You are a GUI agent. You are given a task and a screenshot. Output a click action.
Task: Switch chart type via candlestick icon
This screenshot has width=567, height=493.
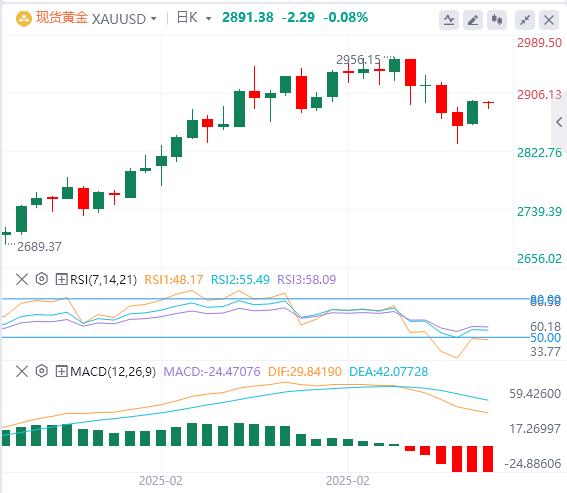pos(497,20)
